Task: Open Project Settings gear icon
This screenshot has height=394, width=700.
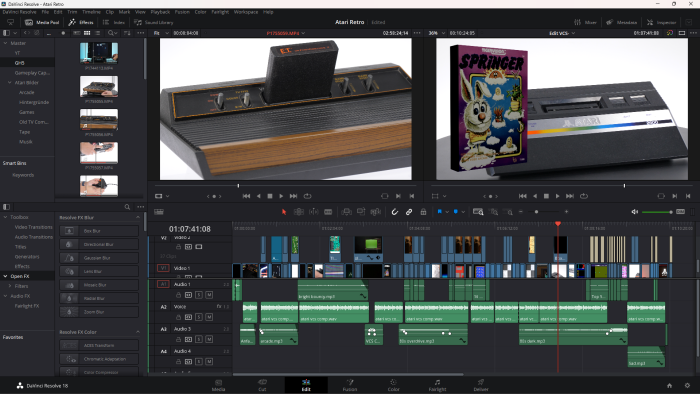Action: tap(687, 386)
